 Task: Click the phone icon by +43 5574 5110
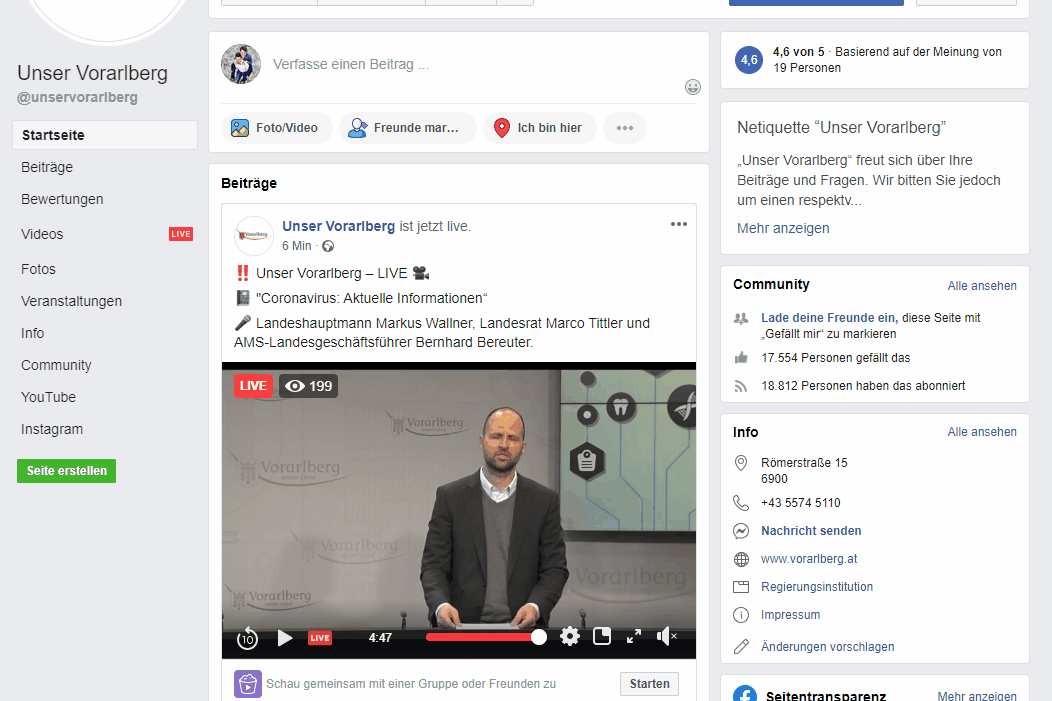point(741,503)
